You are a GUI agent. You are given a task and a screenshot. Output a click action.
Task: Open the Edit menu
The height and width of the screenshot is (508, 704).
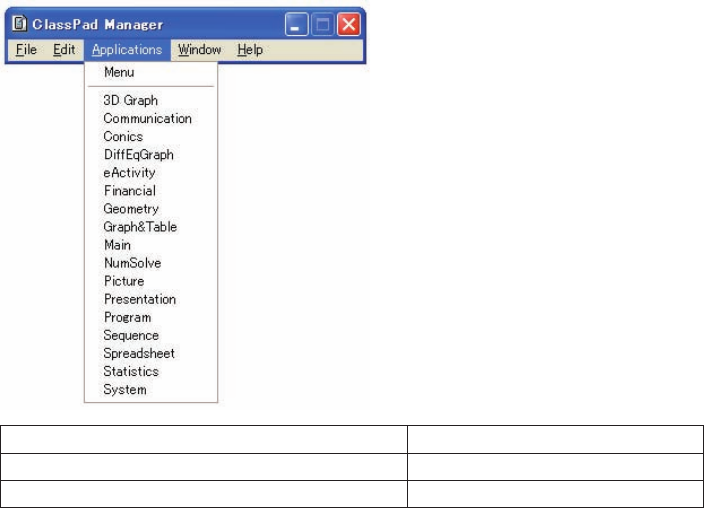pos(64,49)
